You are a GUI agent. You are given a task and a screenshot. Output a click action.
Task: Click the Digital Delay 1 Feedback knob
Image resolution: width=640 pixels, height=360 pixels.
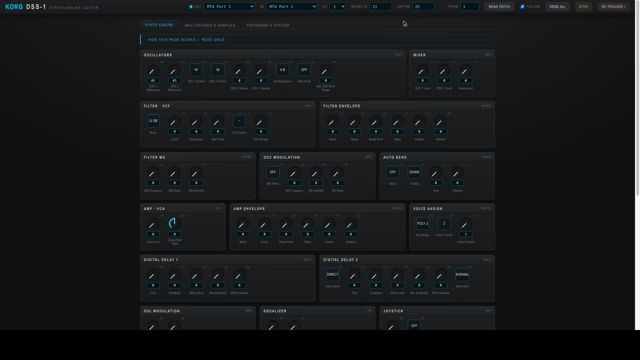[x=174, y=276]
